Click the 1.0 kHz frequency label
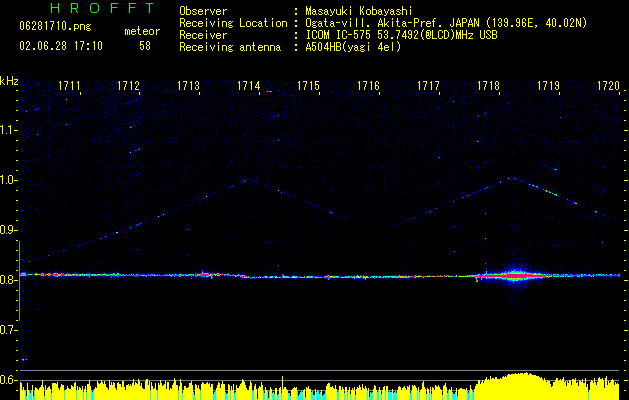Screen dimensions: 629x400 [x=8, y=180]
